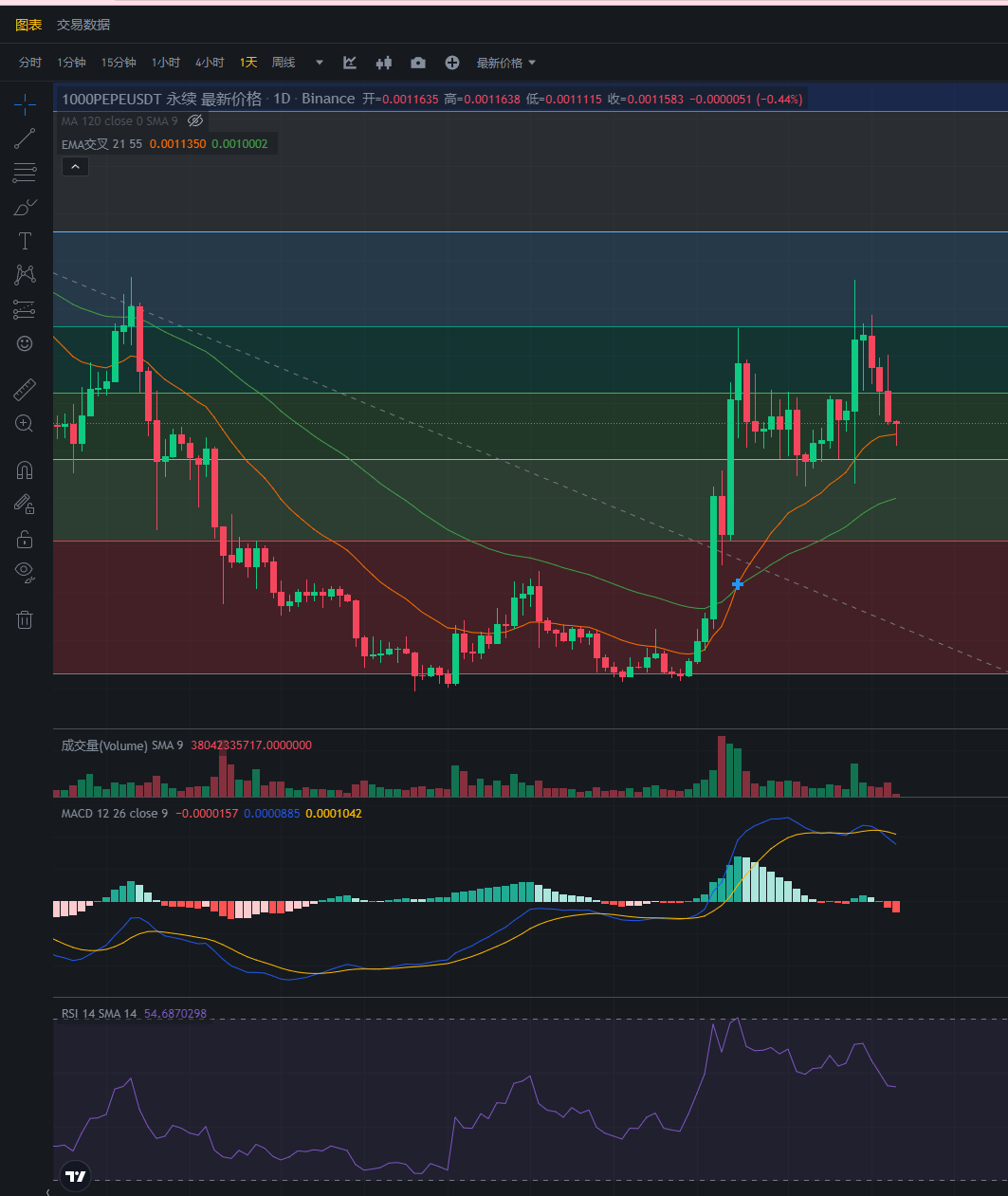
Task: Switch to the 4小时 interval
Action: point(210,63)
